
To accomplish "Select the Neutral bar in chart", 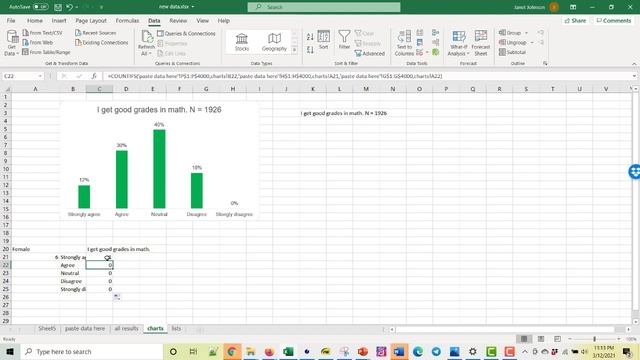I will [x=159, y=169].
